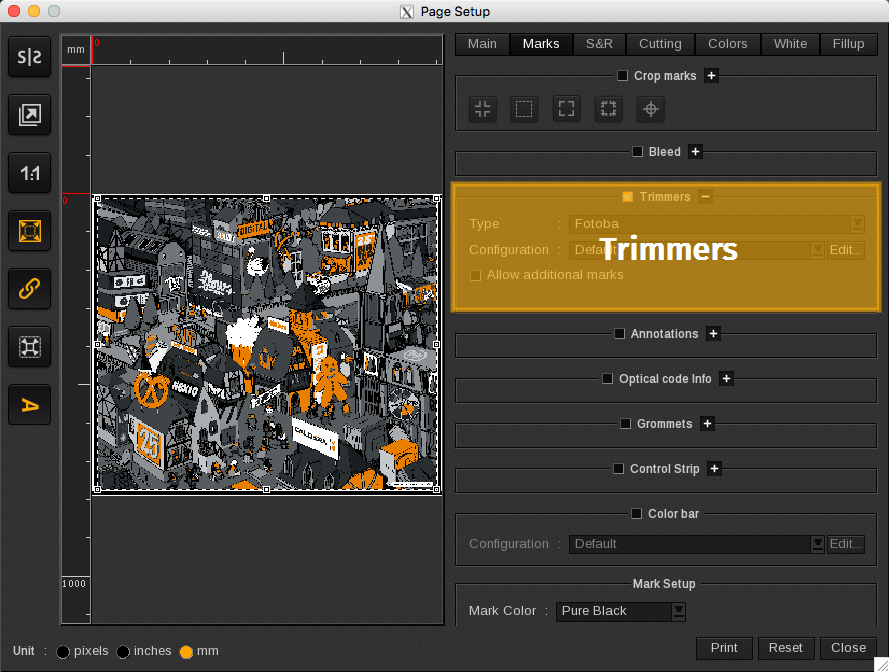Select the dotted rectangle crop mark style
This screenshot has width=889, height=672.
point(524,109)
